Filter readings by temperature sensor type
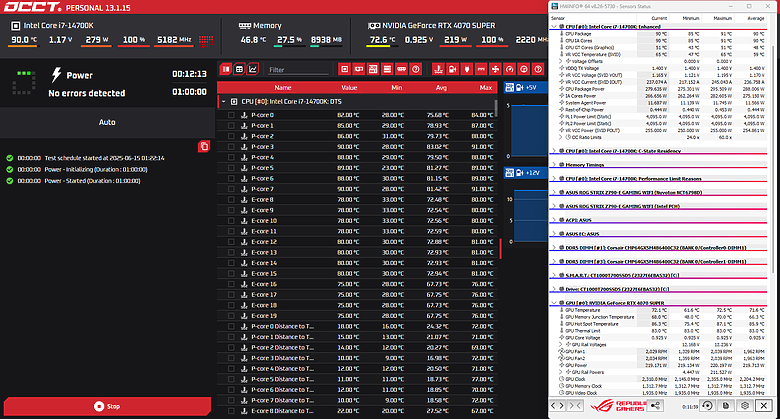Screen dimensions: 780x419 pos(438,69)
